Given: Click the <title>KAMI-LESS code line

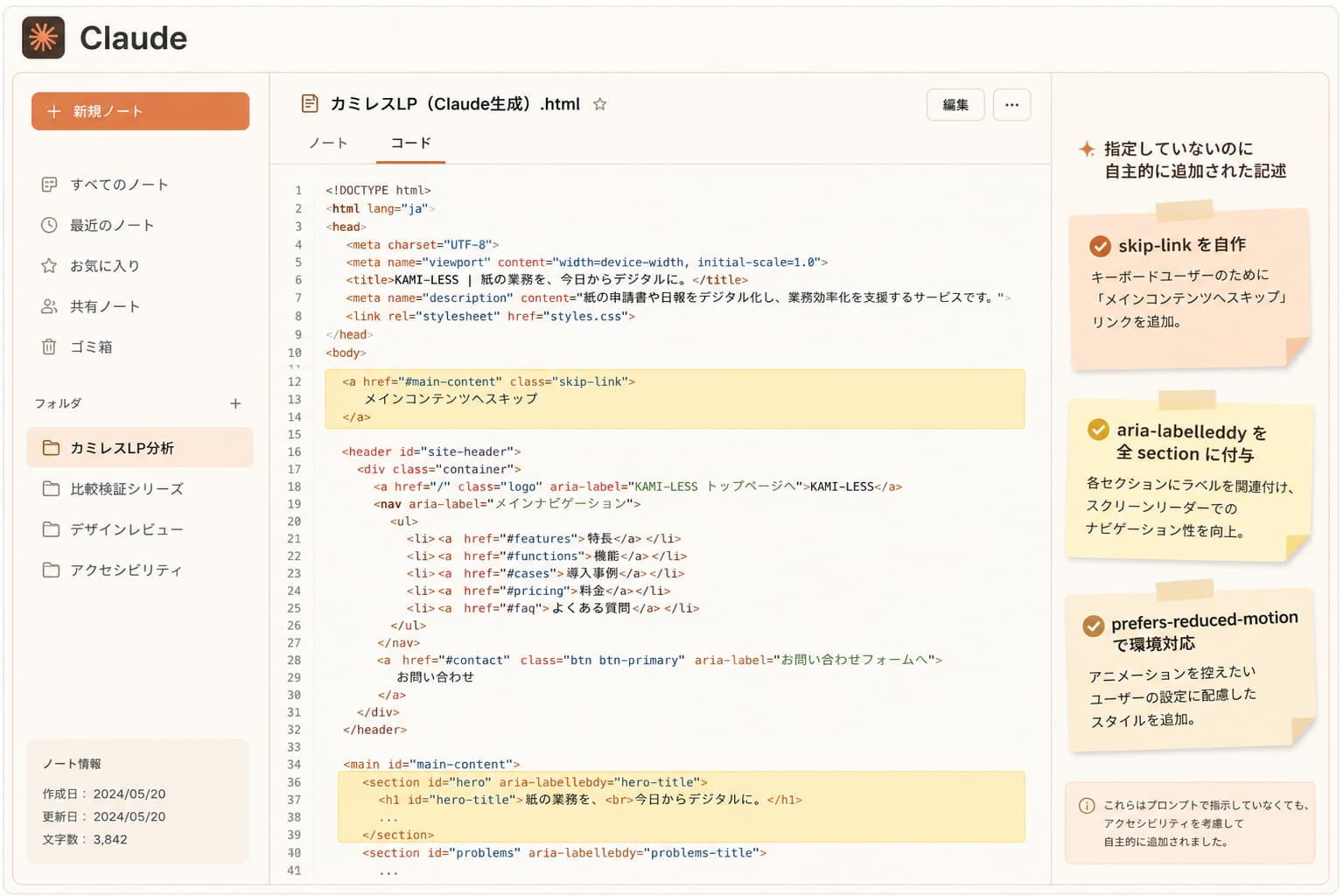Looking at the screenshot, I should [547, 280].
